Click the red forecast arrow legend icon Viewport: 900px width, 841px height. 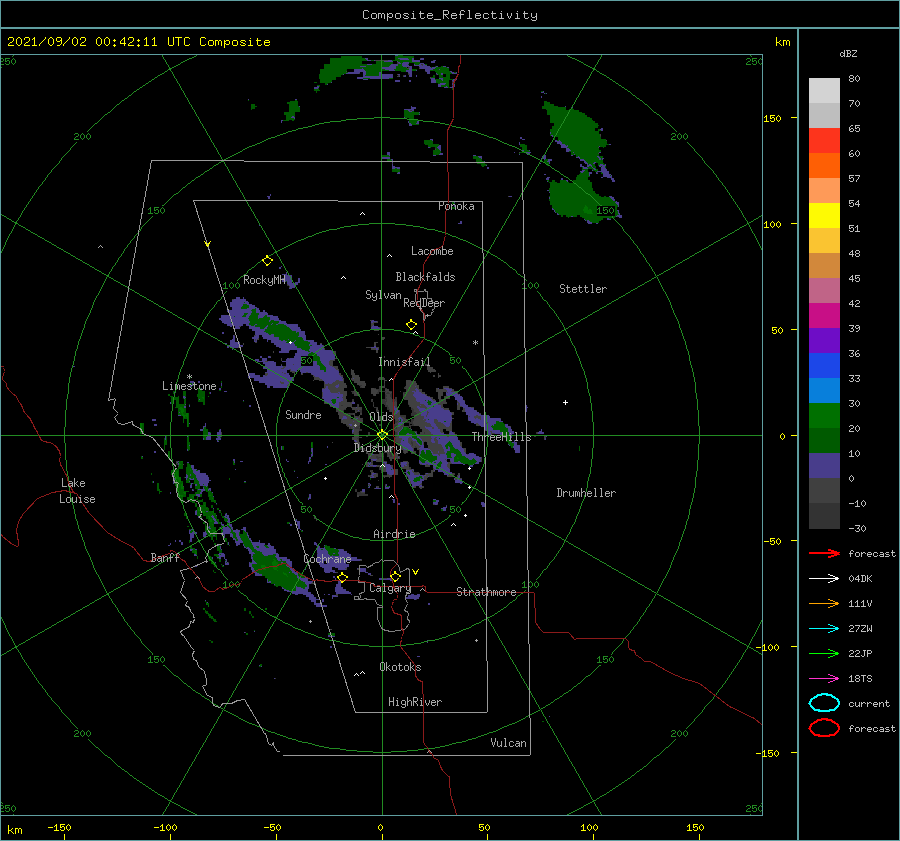(824, 553)
